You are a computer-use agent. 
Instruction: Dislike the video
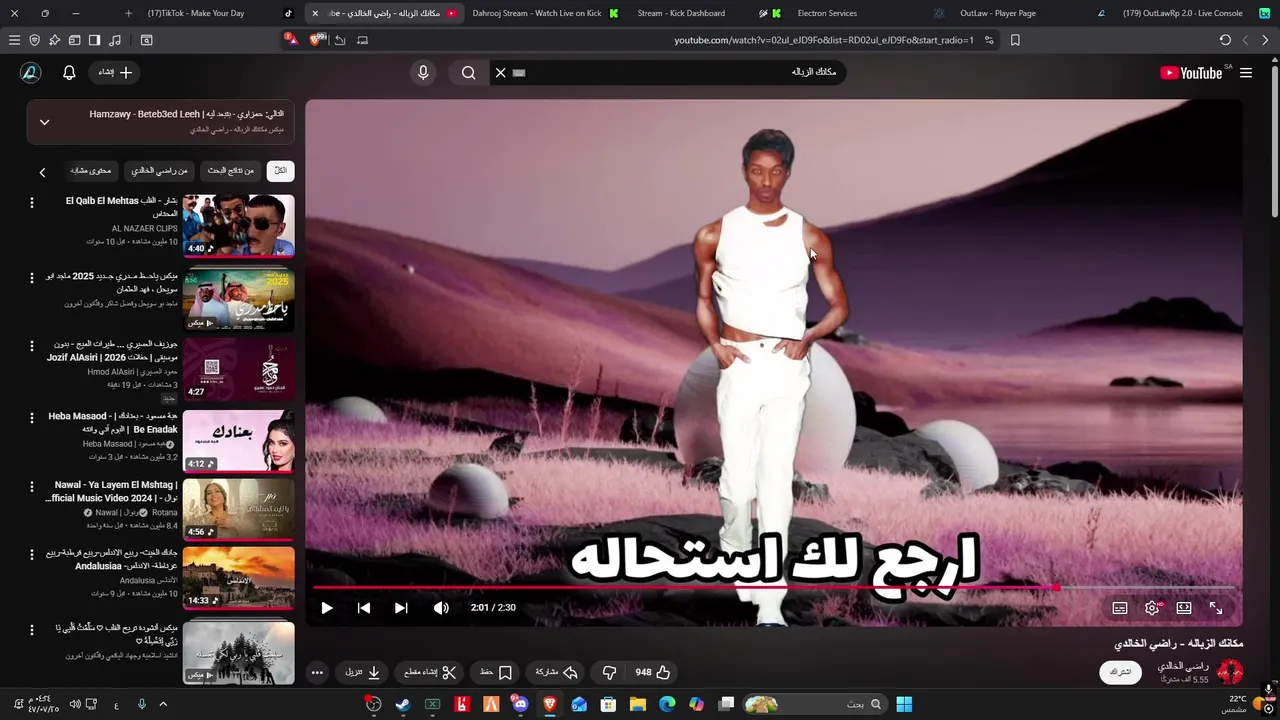point(609,673)
